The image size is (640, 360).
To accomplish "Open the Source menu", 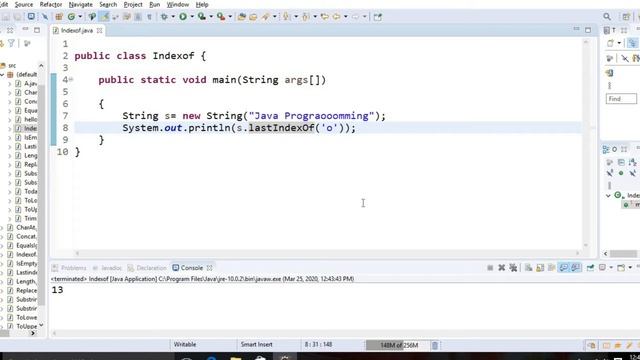I will tap(24, 4).
